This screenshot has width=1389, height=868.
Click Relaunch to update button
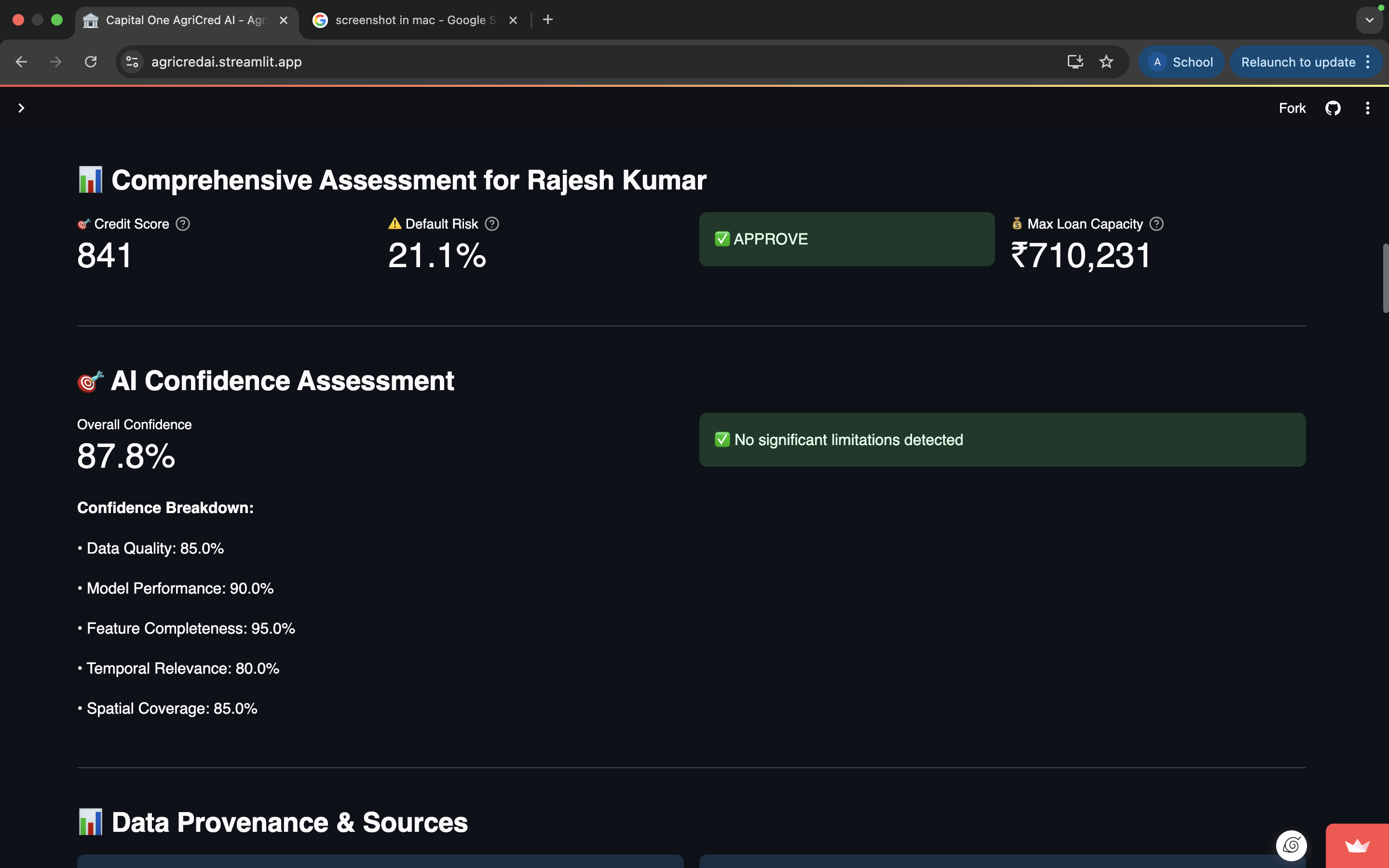click(1298, 62)
